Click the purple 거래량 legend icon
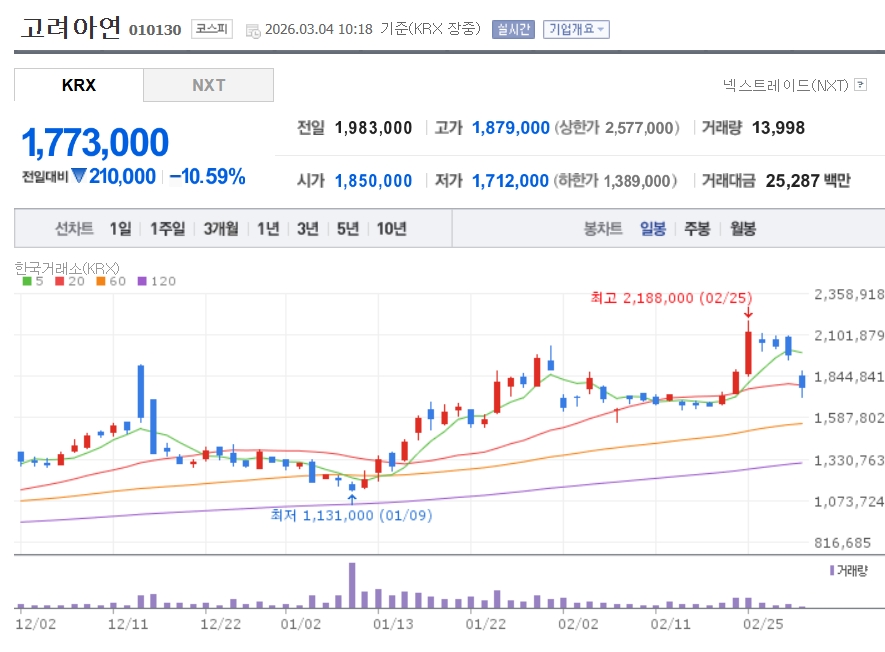 tap(831, 570)
